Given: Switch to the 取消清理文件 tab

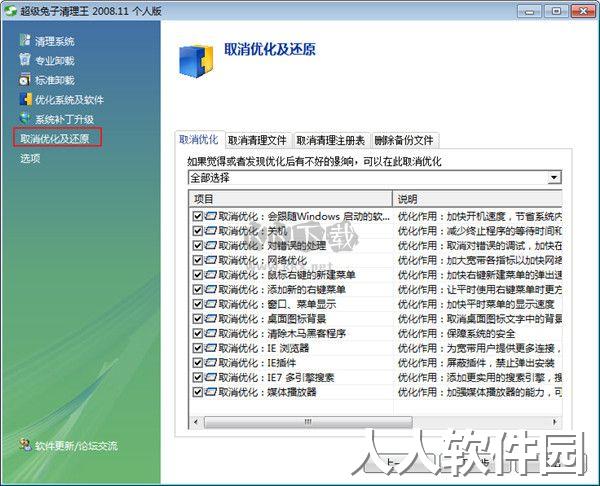Looking at the screenshot, I should pos(258,140).
